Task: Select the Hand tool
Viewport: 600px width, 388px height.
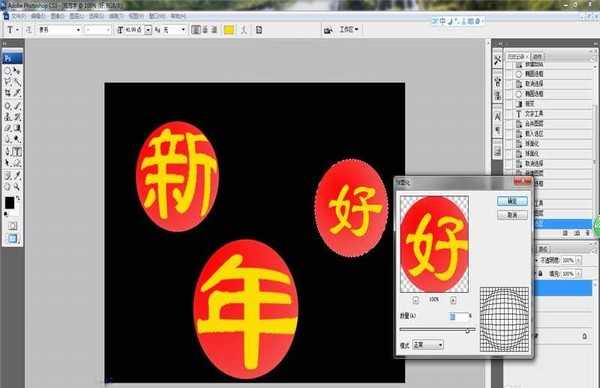Action: (8, 187)
